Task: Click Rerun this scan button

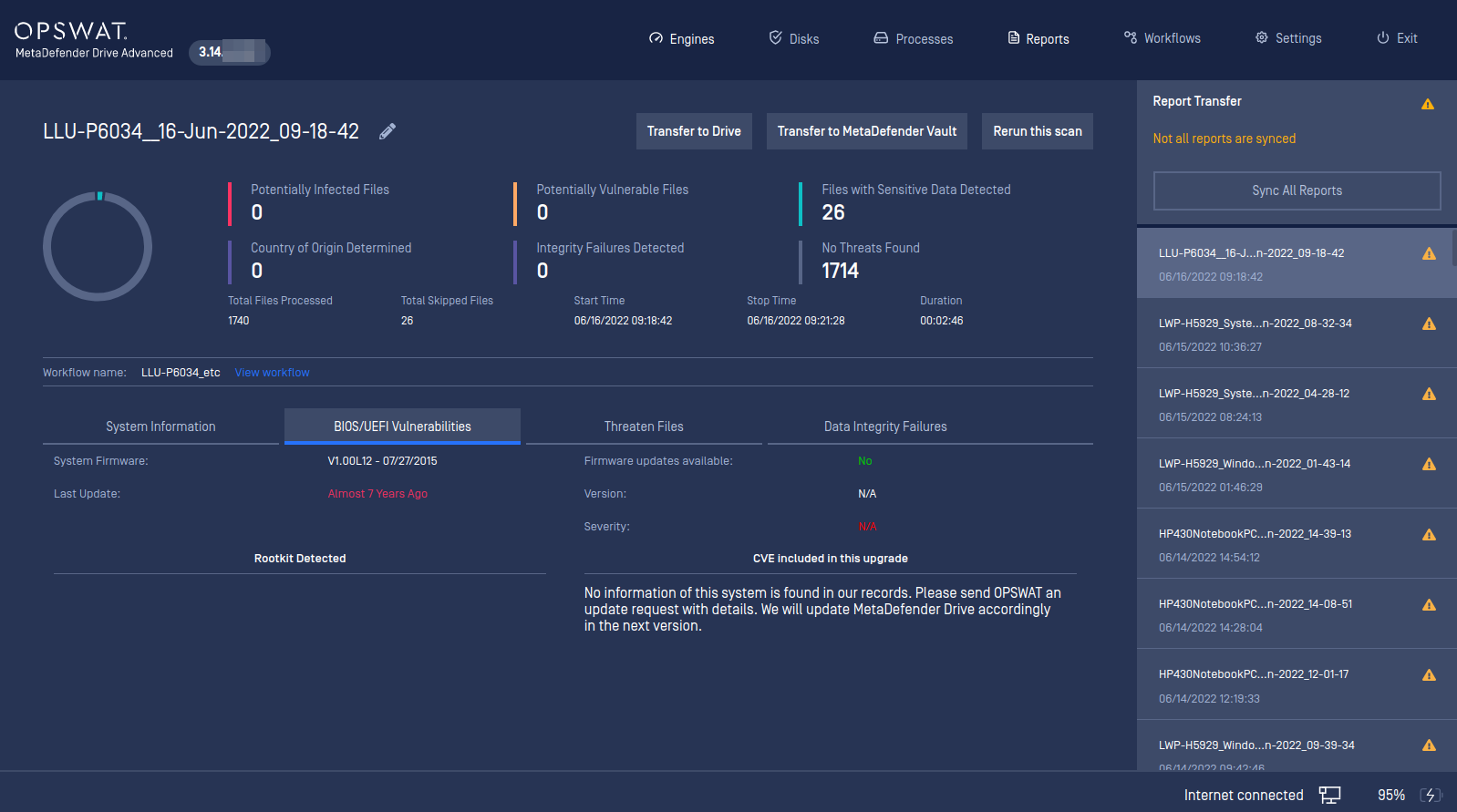Action: point(1038,131)
